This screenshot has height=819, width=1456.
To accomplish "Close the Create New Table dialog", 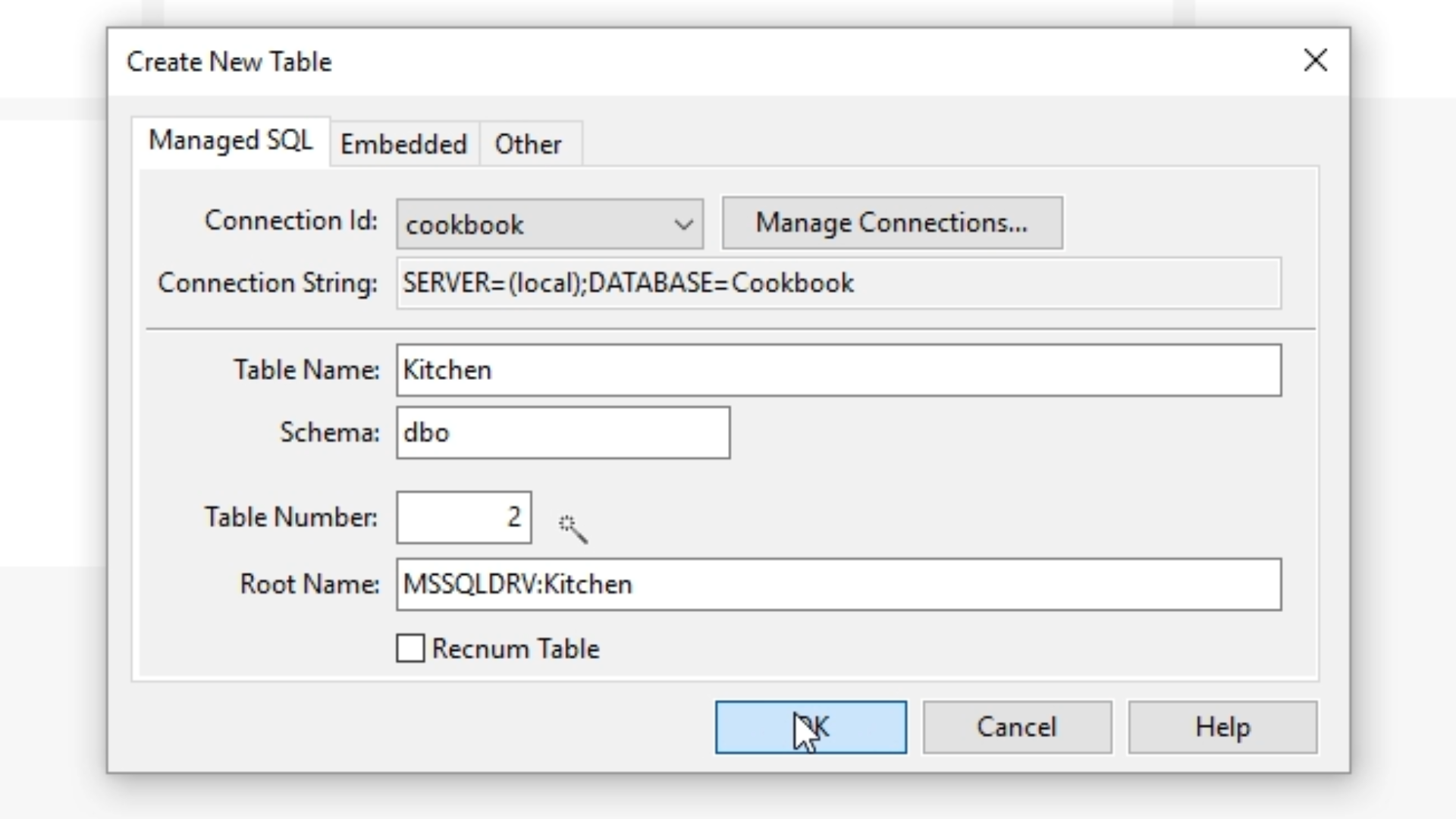I will click(1315, 61).
